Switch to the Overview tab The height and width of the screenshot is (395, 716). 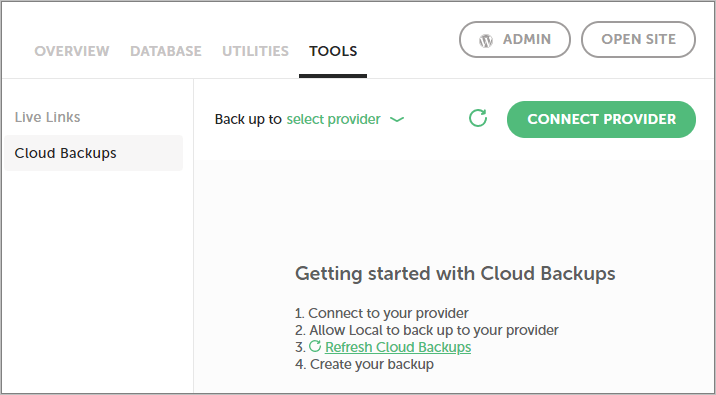(x=72, y=51)
